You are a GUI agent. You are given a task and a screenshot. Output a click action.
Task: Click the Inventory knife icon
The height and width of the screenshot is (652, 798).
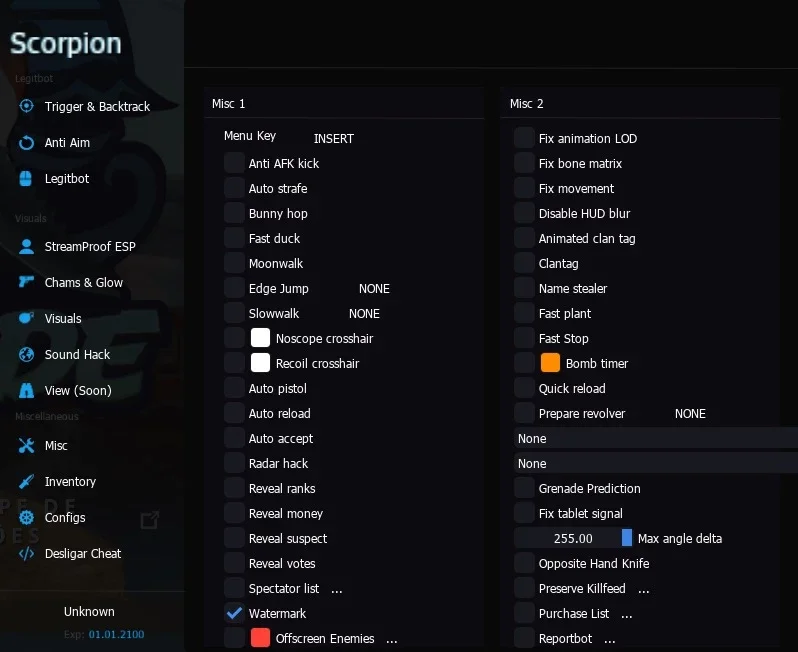click(26, 481)
